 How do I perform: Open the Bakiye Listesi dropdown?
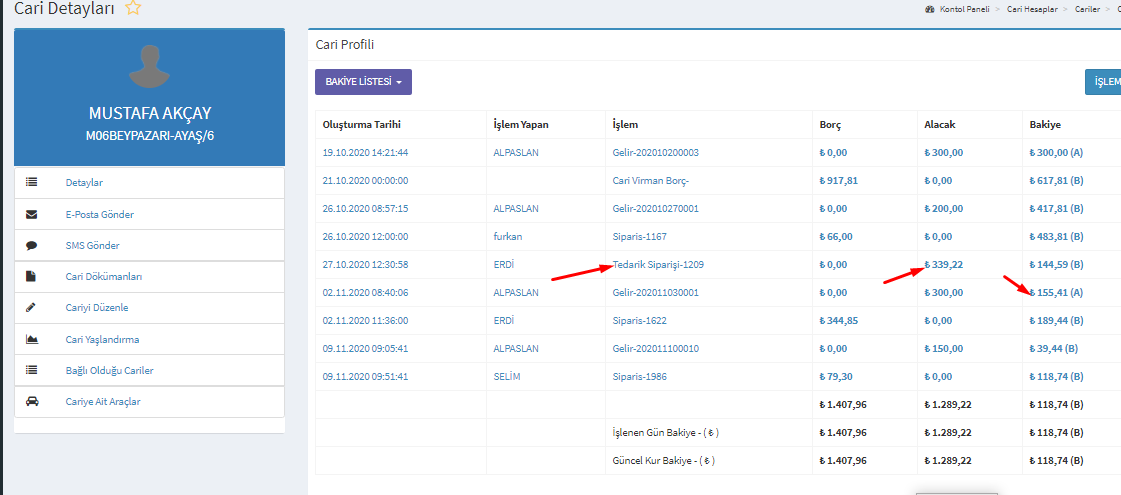(x=363, y=82)
